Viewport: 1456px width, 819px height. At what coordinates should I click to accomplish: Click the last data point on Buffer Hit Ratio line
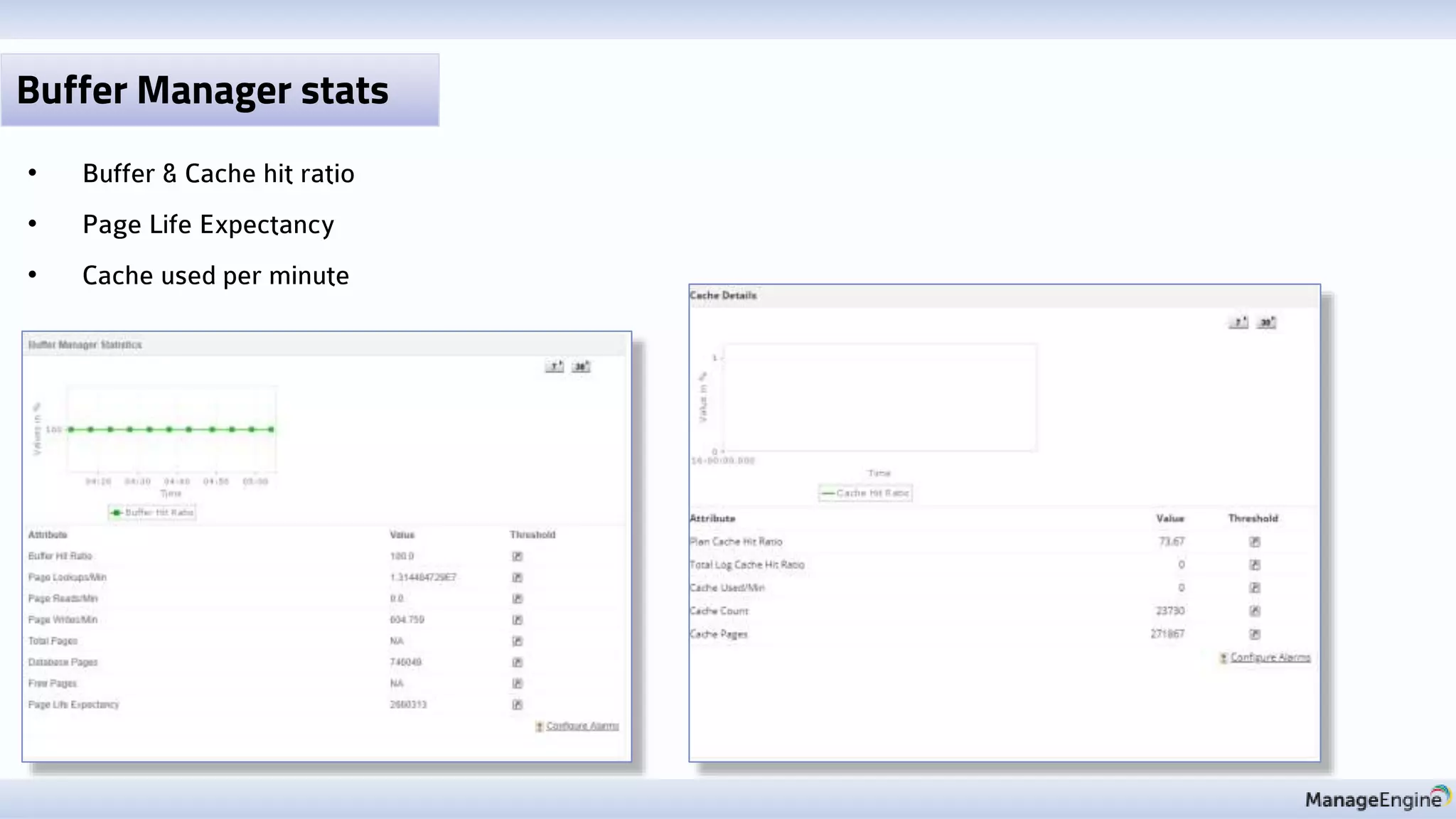[272, 429]
